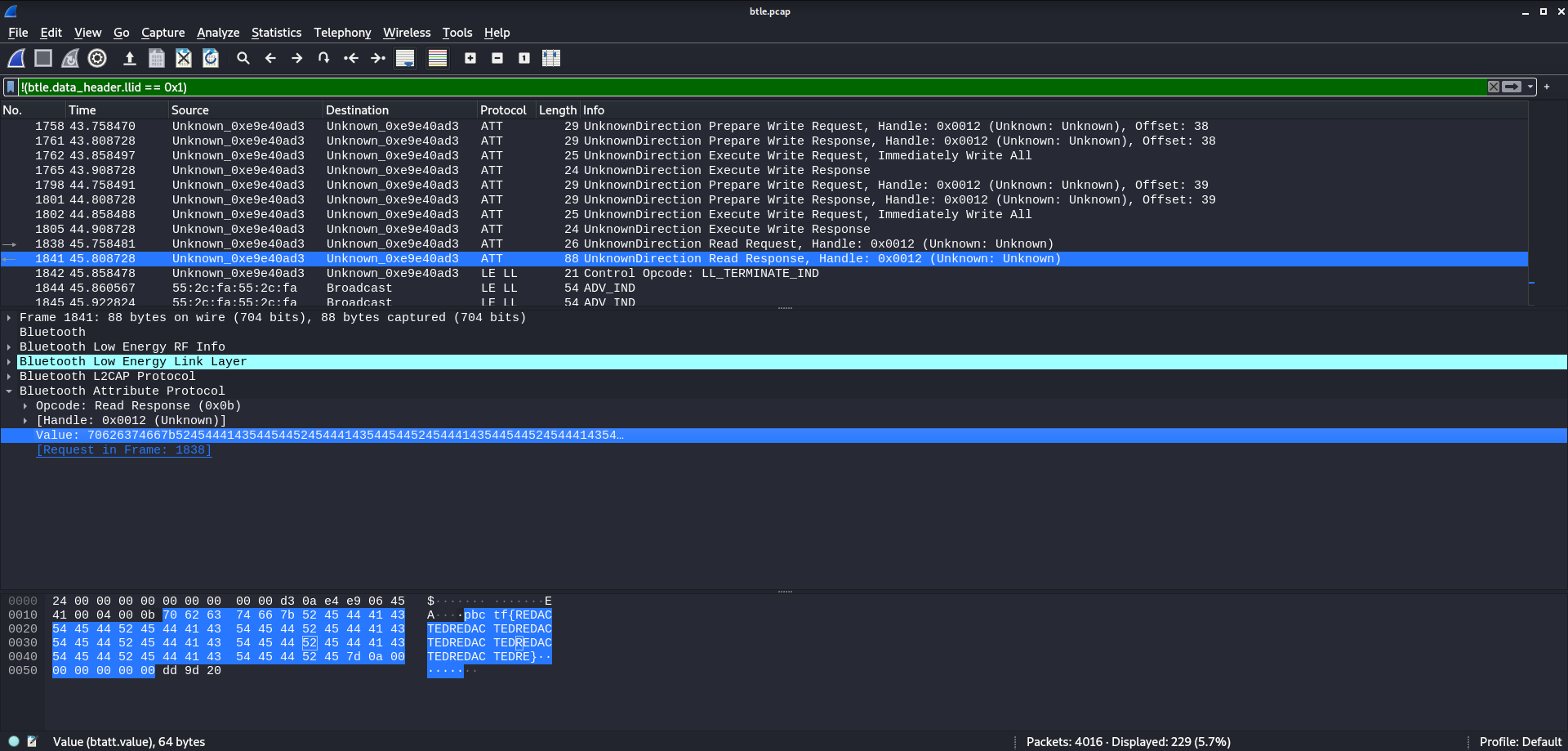1568x751 pixels.
Task: Jump to the first packet
Action: (351, 58)
